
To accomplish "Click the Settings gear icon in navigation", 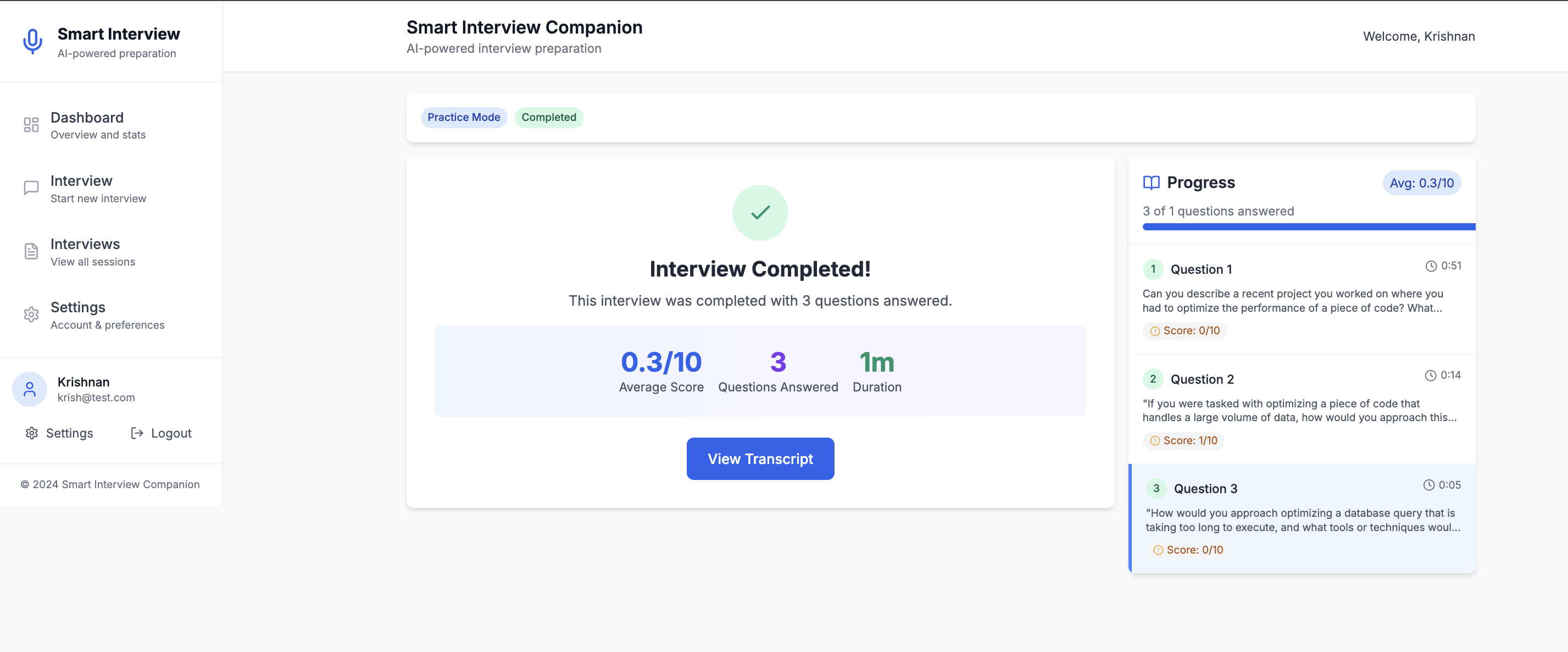I will pos(31,314).
